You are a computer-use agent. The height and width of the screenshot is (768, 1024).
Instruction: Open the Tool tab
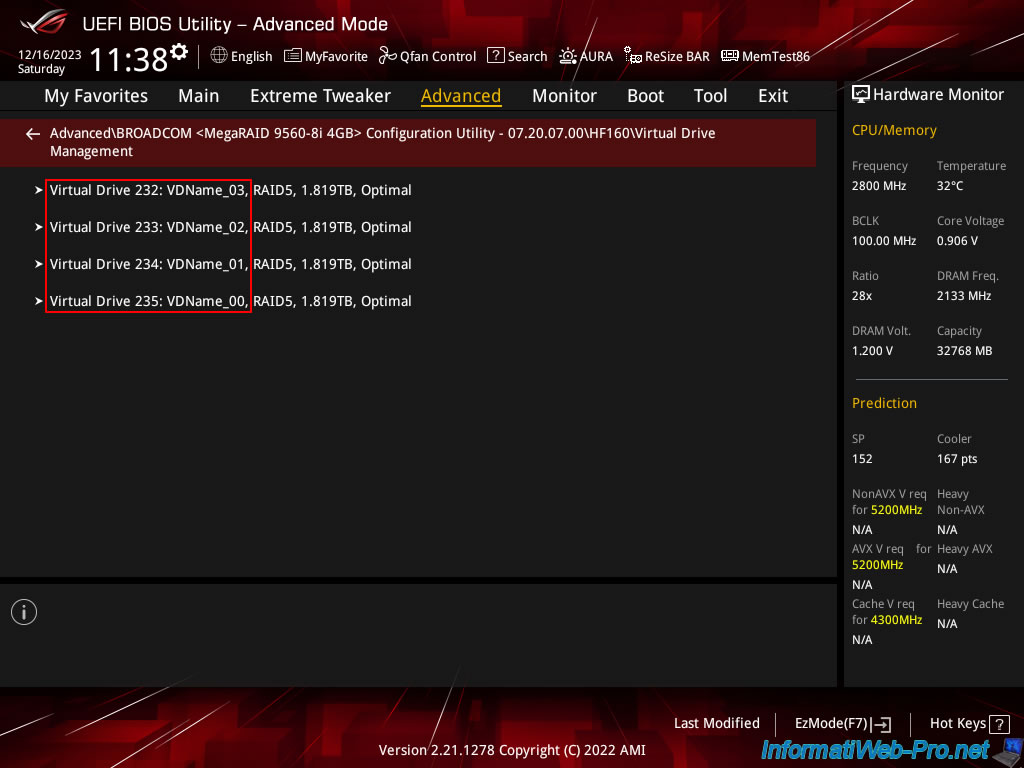coord(711,96)
